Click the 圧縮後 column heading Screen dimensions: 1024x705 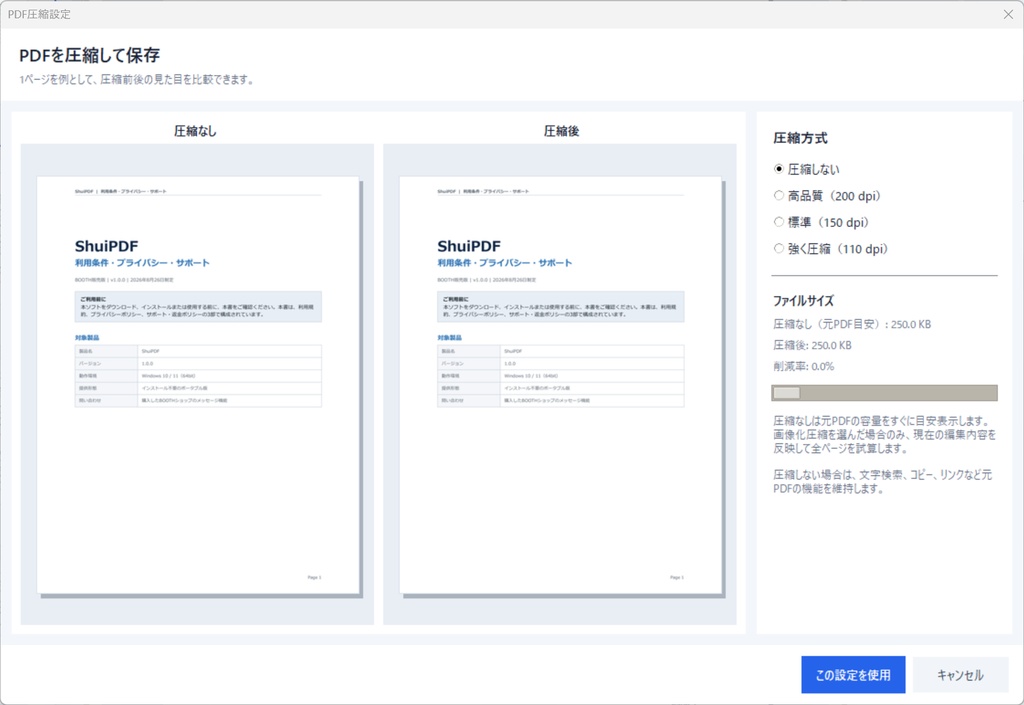[x=561, y=131]
